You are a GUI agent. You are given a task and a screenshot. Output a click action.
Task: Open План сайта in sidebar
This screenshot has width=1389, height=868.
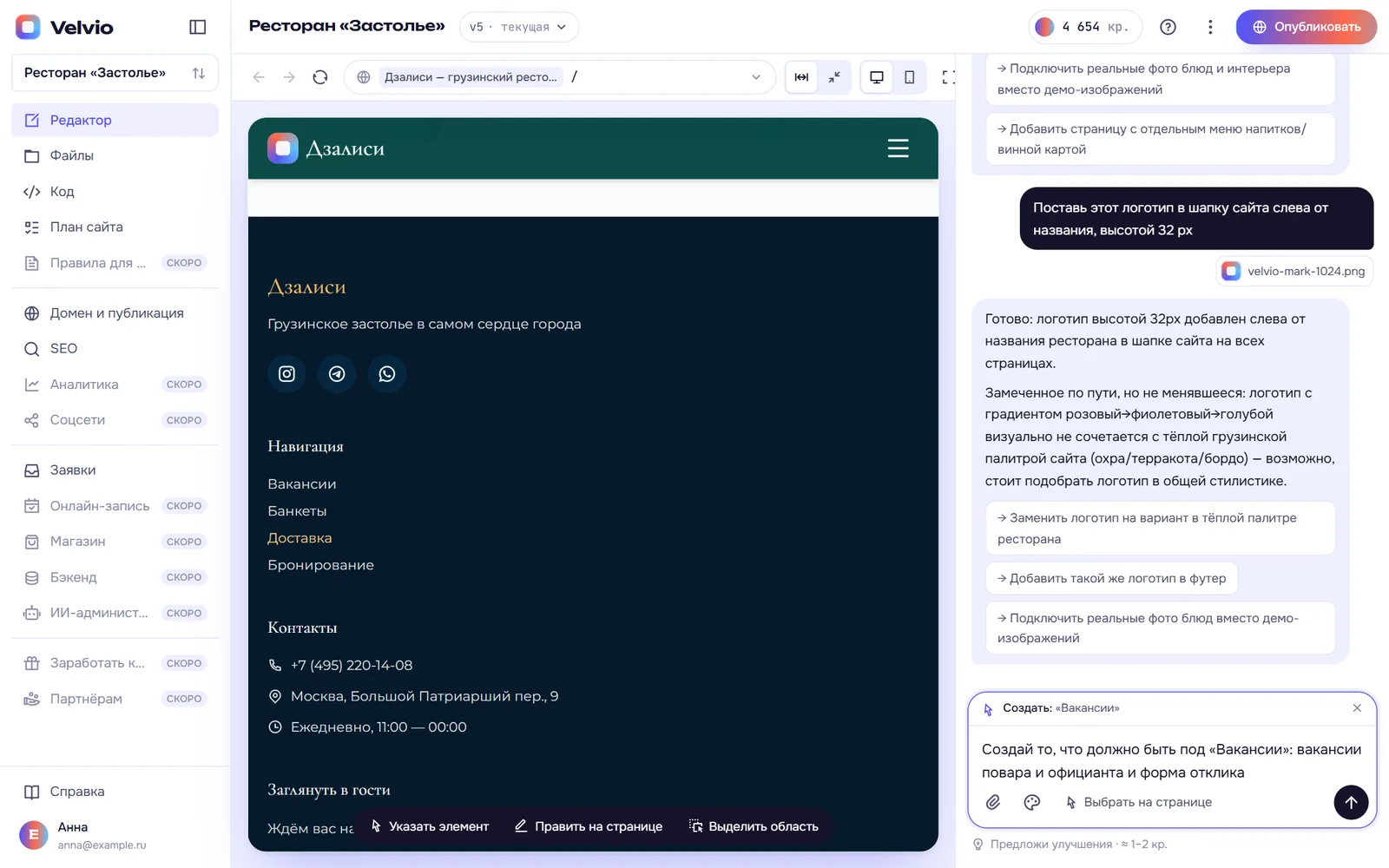click(x=115, y=227)
